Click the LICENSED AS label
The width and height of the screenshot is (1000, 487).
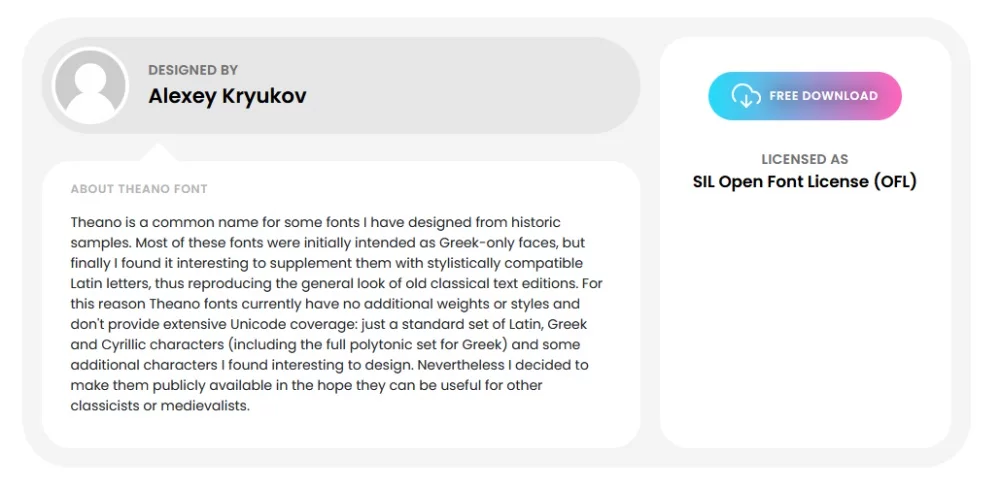[804, 159]
